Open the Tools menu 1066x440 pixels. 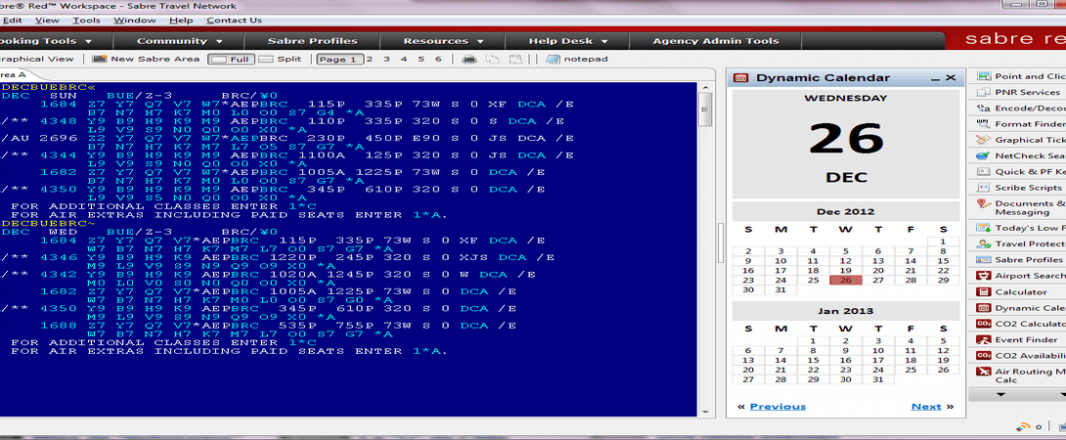(x=86, y=20)
